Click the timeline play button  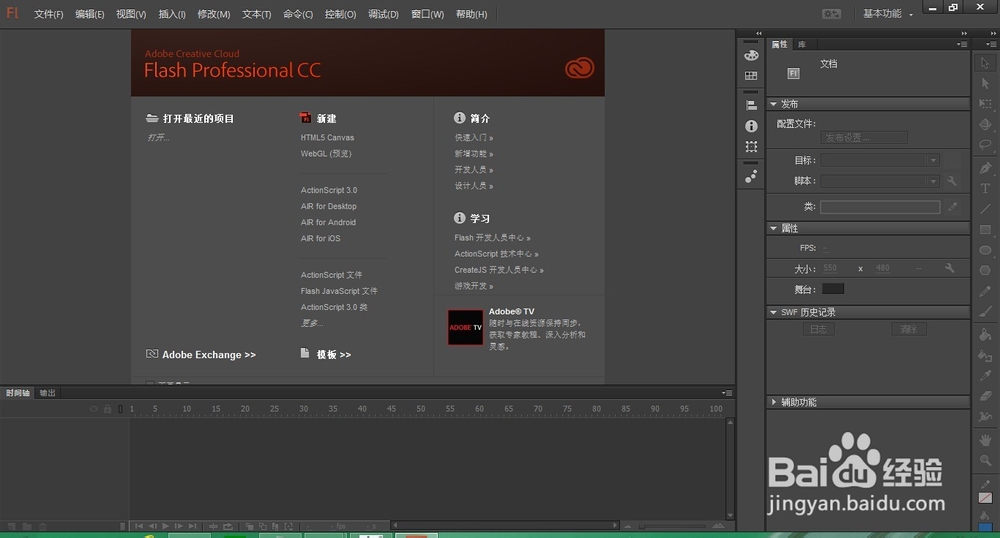pos(166,526)
